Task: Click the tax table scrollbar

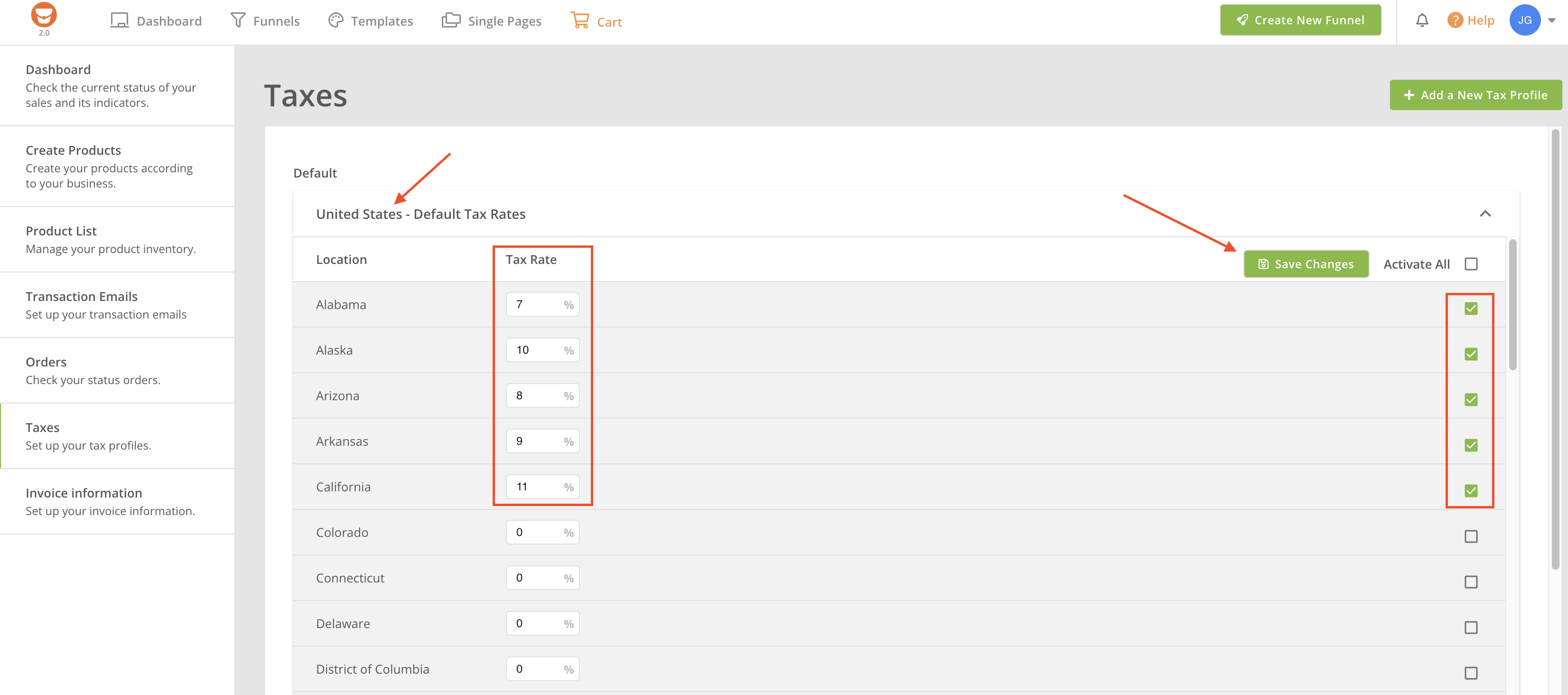Action: [1512, 305]
